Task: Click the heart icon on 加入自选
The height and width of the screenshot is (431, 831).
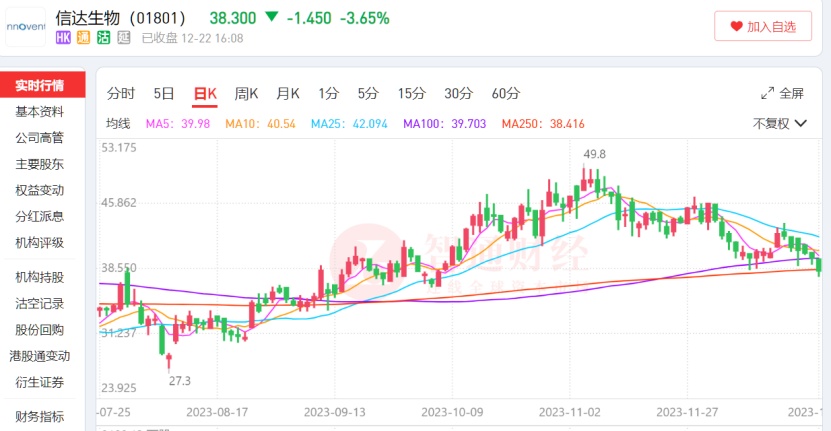Action: point(736,26)
